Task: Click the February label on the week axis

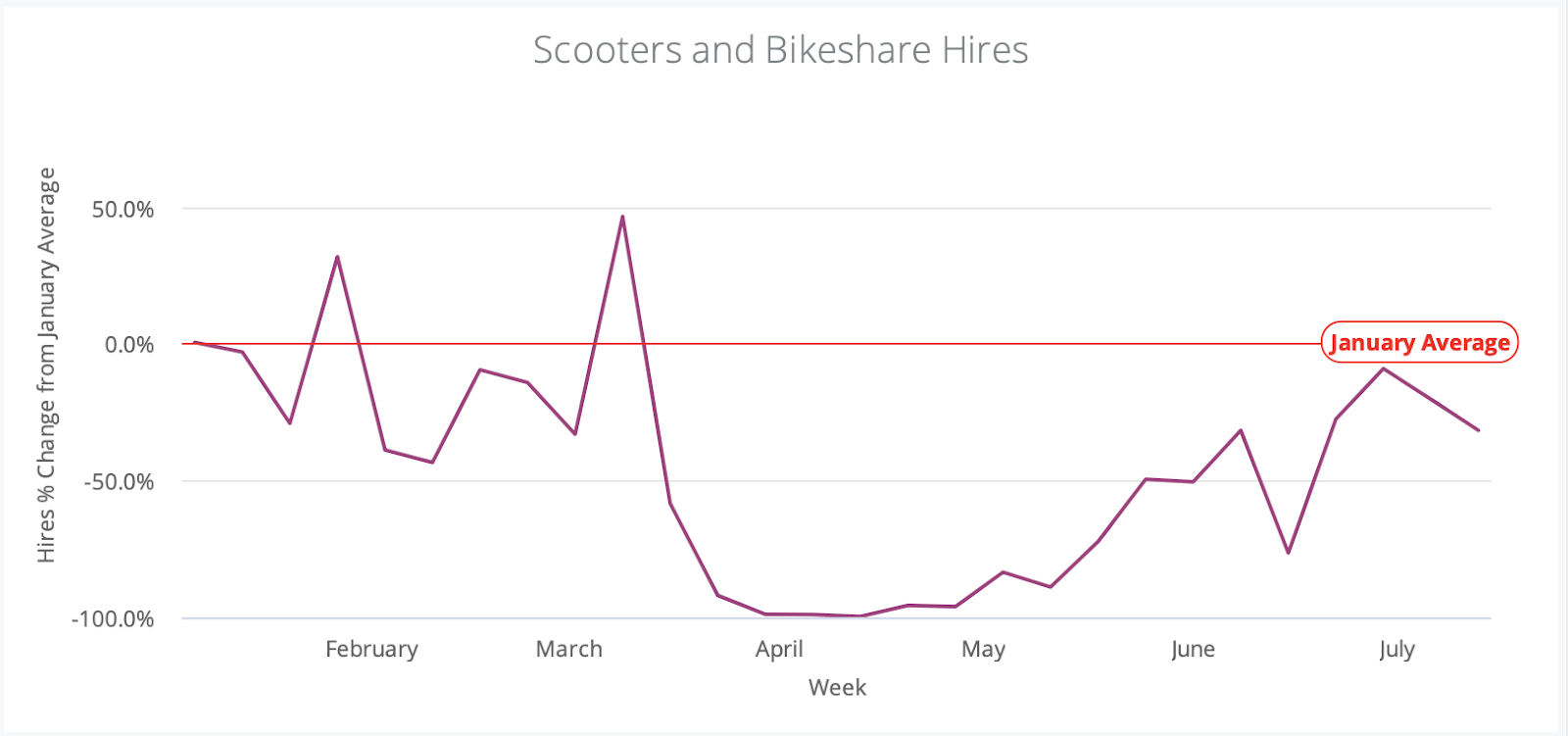Action: [371, 649]
